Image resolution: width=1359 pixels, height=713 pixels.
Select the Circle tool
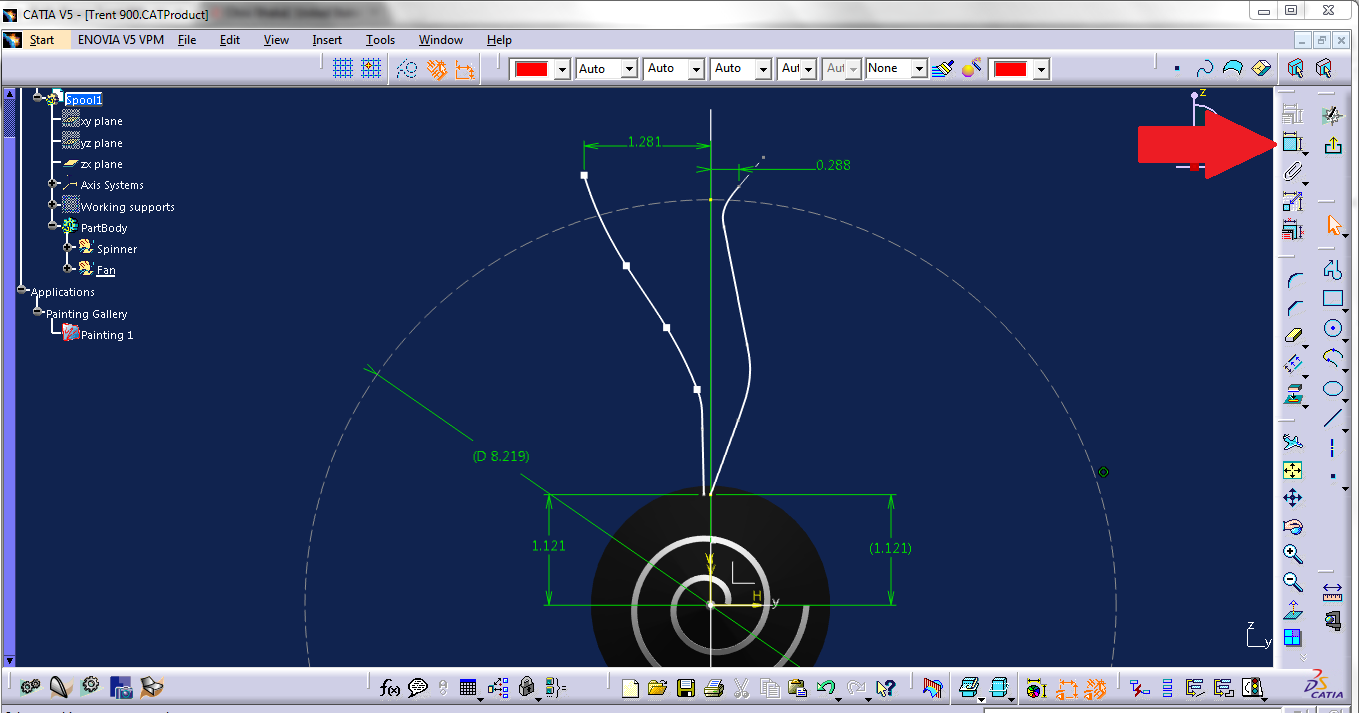1332,328
